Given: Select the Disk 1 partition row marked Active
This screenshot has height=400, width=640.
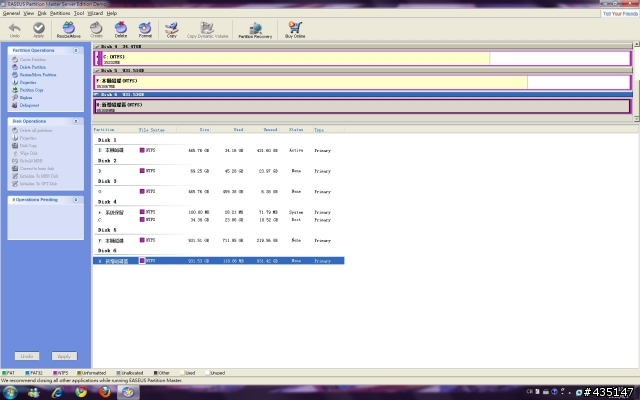Looking at the screenshot, I should 218,150.
